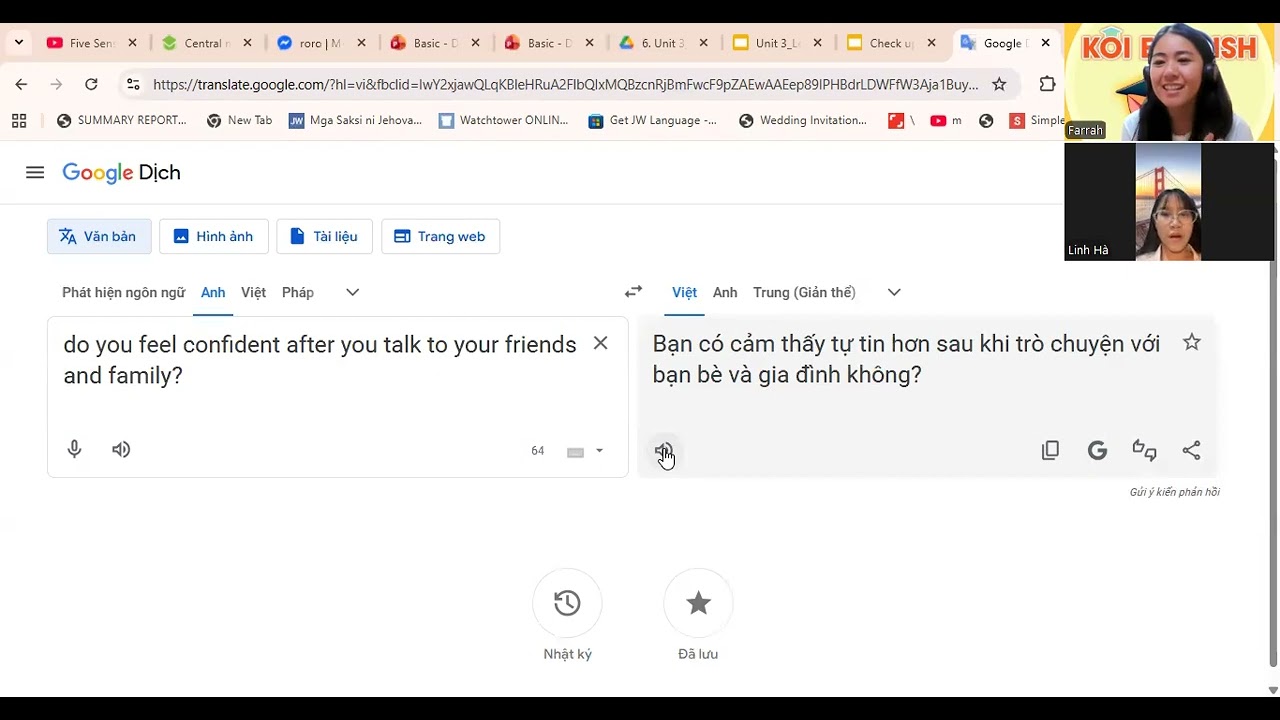
Task: Listen to the English source text
Action: coord(121,450)
